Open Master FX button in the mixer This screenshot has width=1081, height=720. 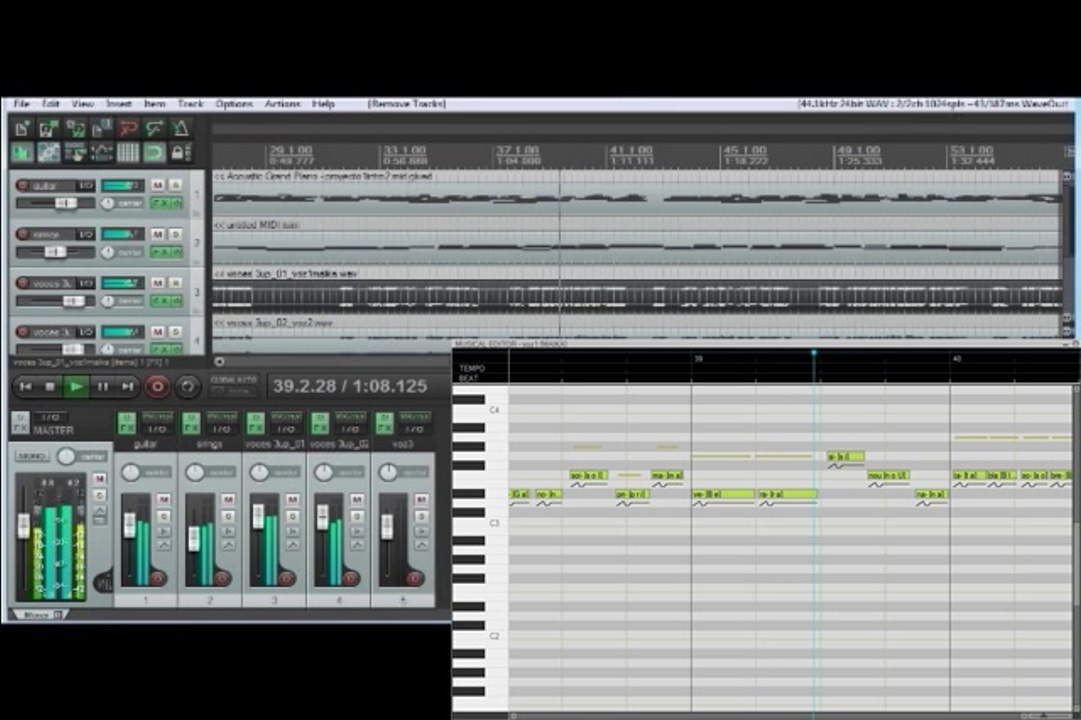20,423
